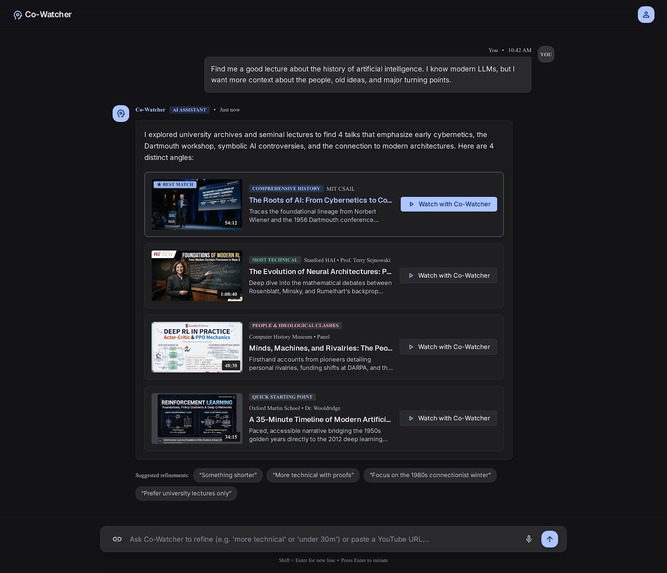Watch 'The Roots of AI' with Co-Watcher
The width and height of the screenshot is (667, 573).
(448, 204)
